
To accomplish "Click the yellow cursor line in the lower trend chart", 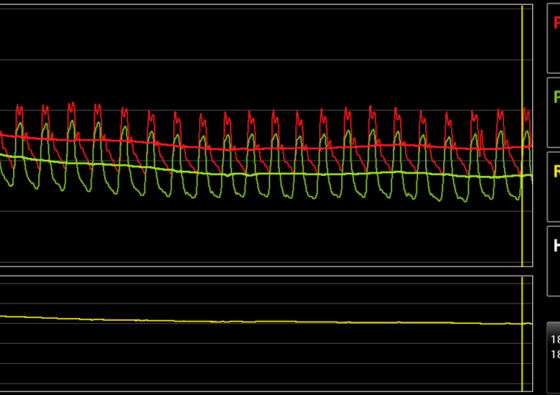I will coord(522,334).
